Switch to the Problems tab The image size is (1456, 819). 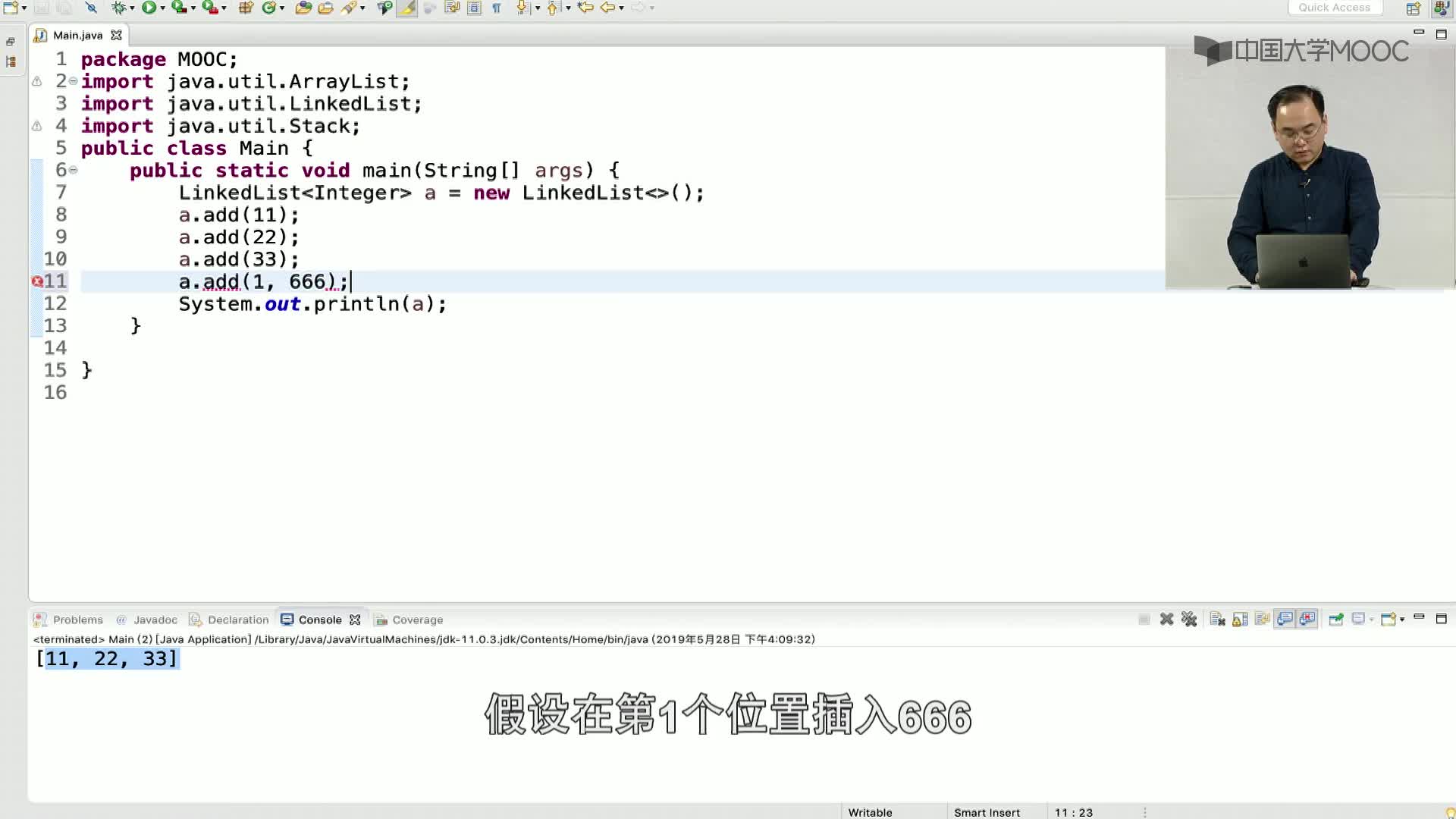(69, 620)
